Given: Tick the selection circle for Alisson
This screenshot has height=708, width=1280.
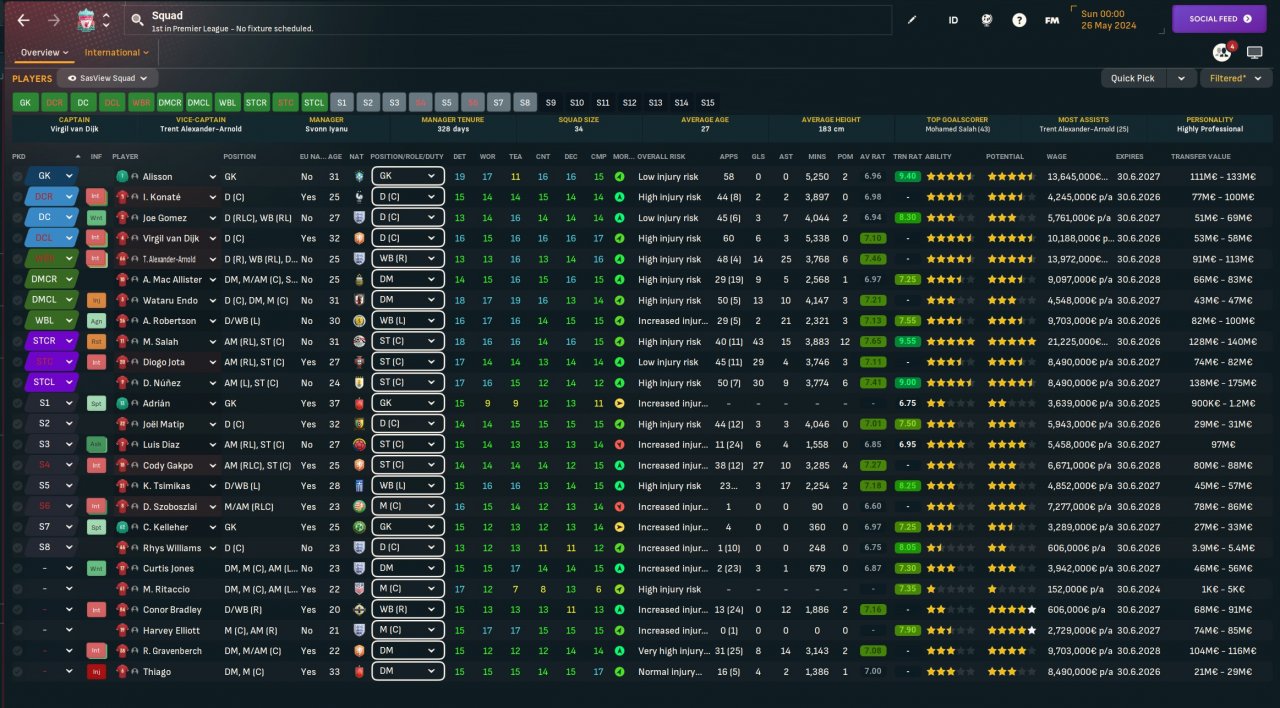Looking at the screenshot, I should pos(17,176).
